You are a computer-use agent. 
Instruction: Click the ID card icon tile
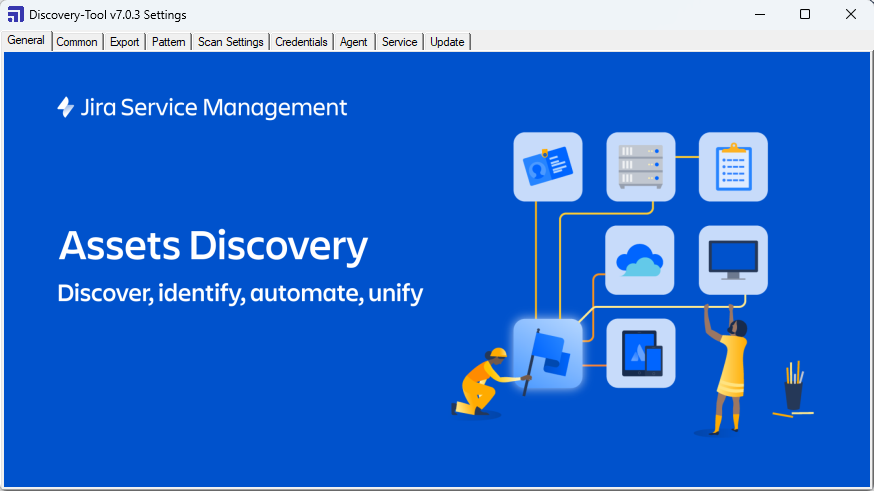pyautogui.click(x=547, y=166)
